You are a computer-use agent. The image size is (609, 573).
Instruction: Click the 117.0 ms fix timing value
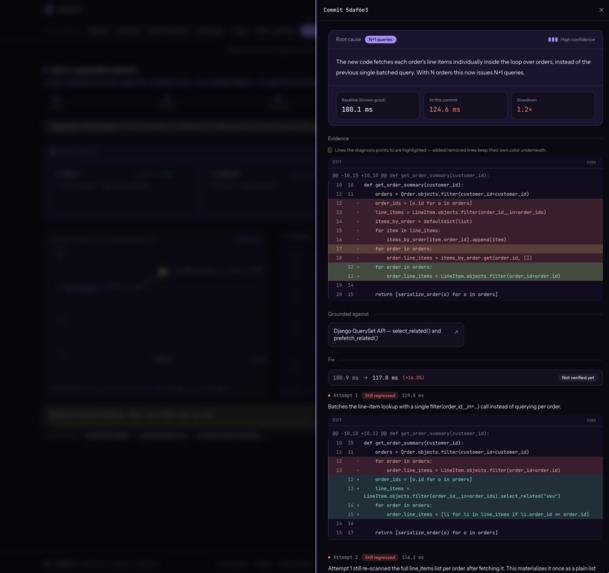385,378
